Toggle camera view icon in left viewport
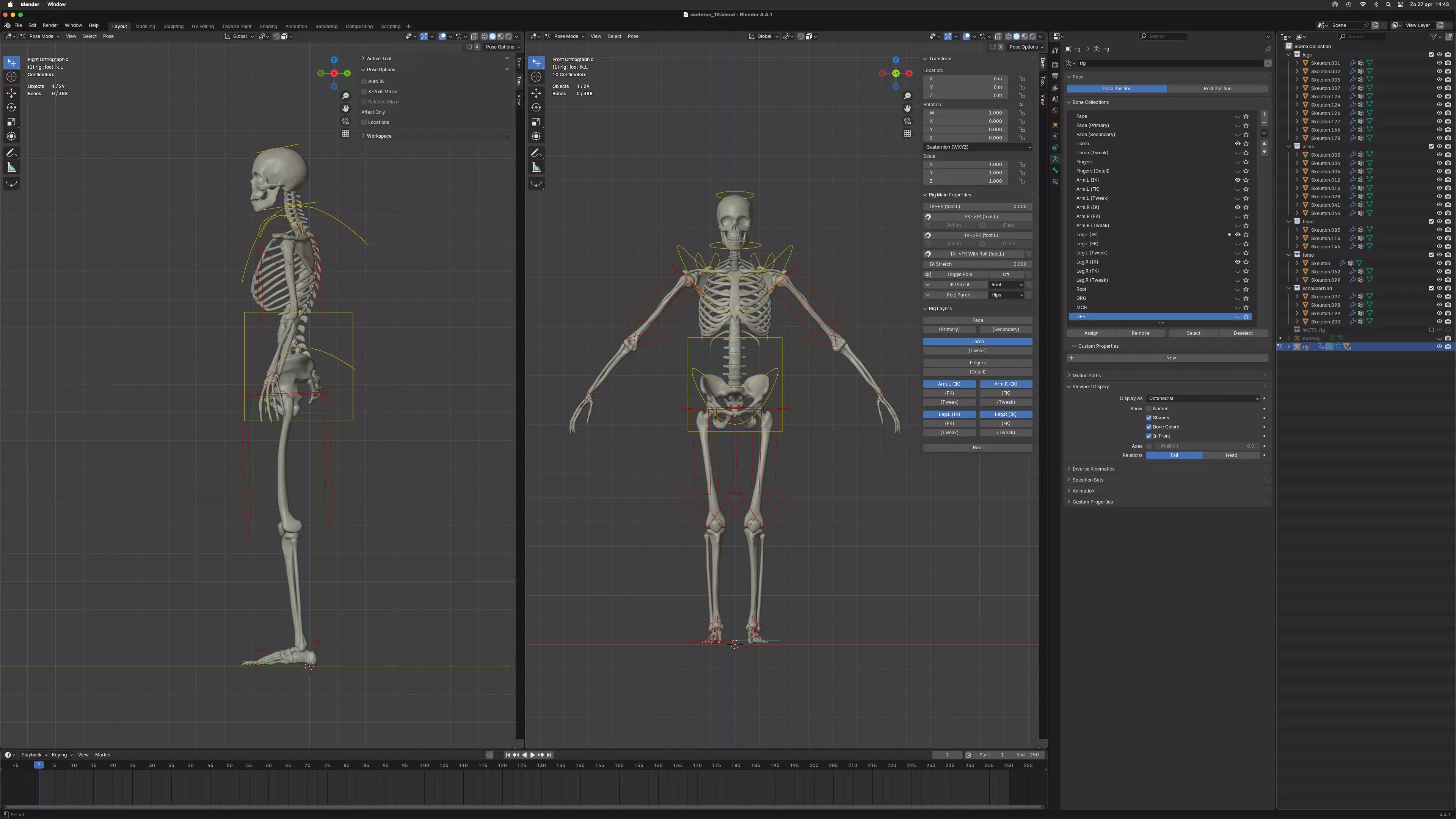The width and height of the screenshot is (1456, 819). click(345, 121)
